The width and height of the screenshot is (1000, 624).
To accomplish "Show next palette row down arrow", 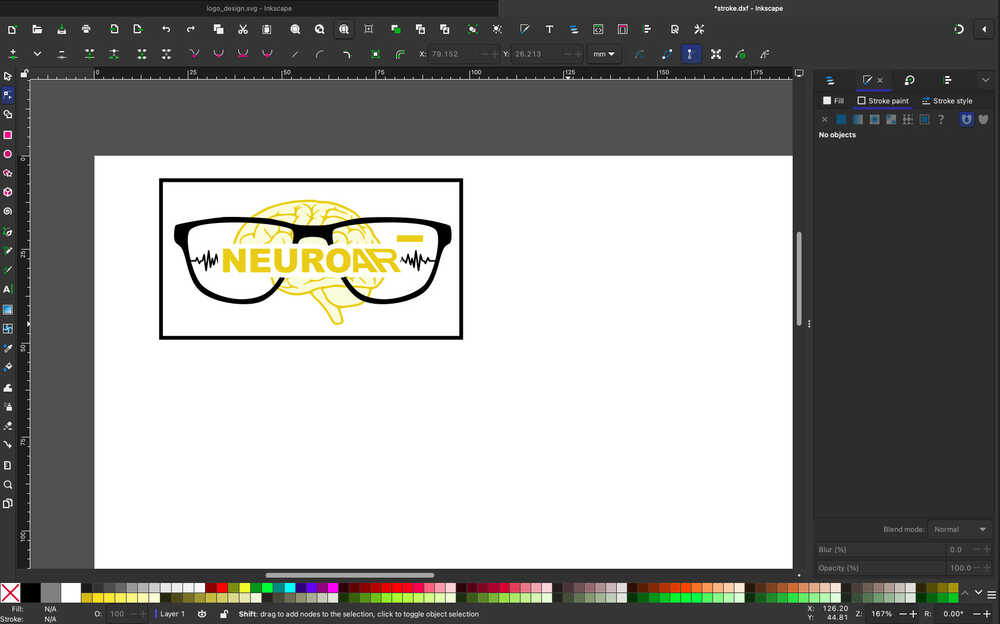I will coord(978,593).
